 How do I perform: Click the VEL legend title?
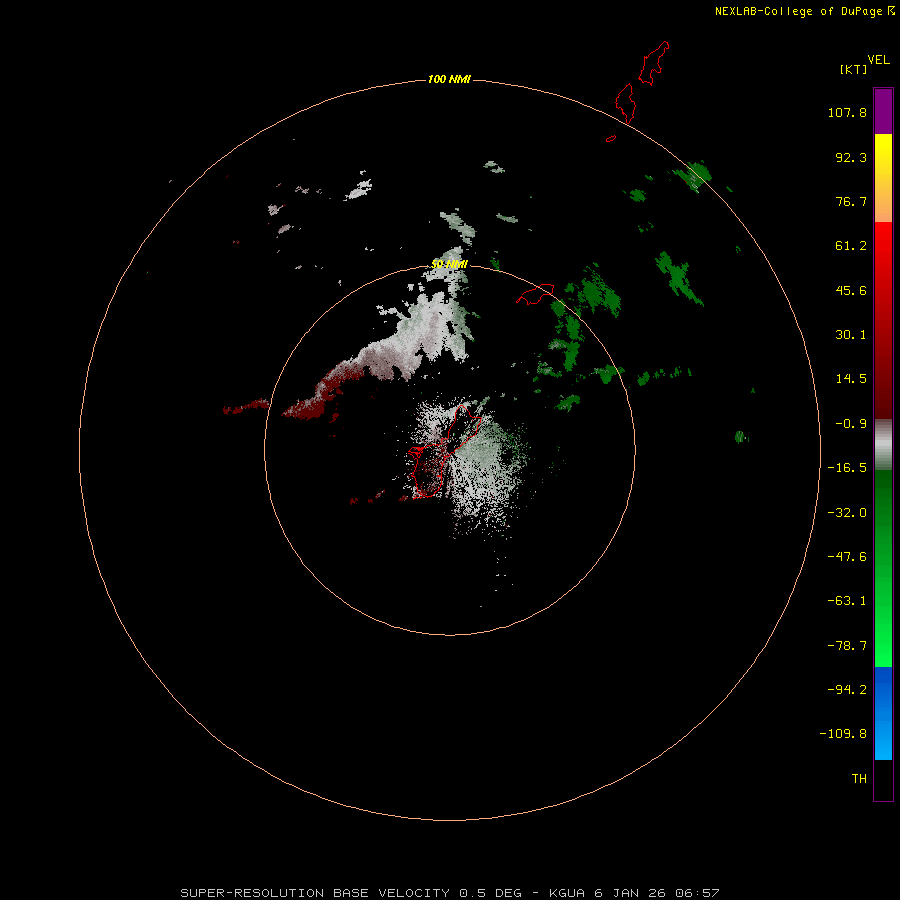click(878, 60)
